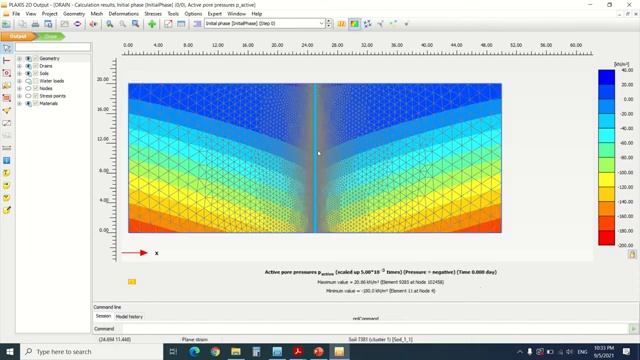This screenshot has width=640, height=360.
Task: Toggle visibility eye for Drains
Action: 28,66
